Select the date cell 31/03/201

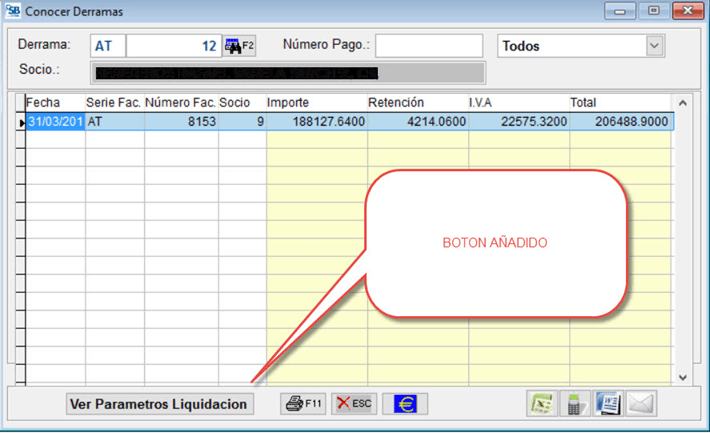point(55,121)
